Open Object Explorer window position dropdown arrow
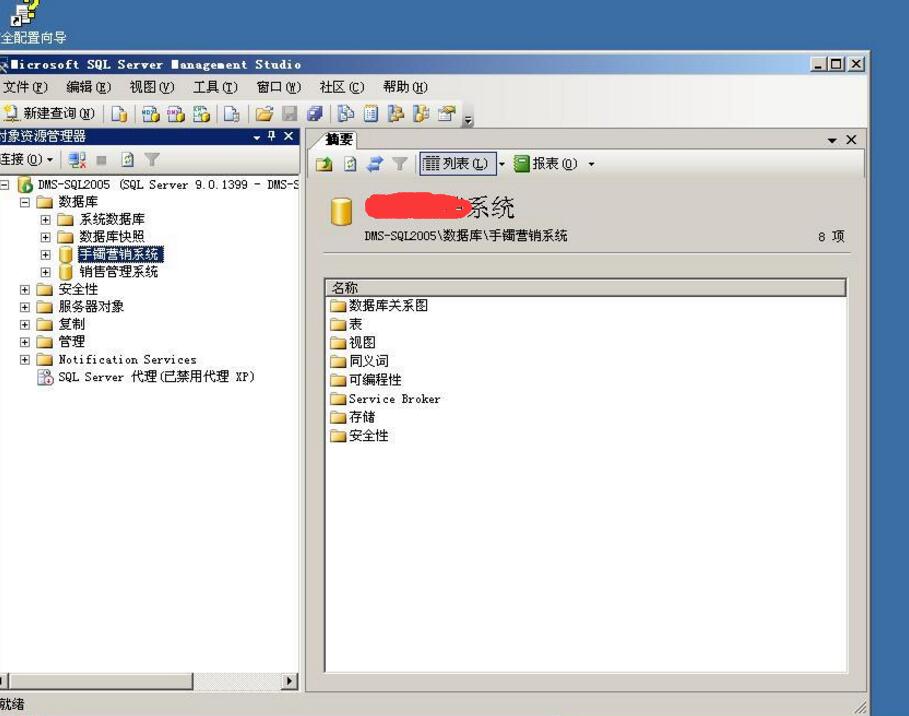The image size is (909, 716). (x=256, y=137)
